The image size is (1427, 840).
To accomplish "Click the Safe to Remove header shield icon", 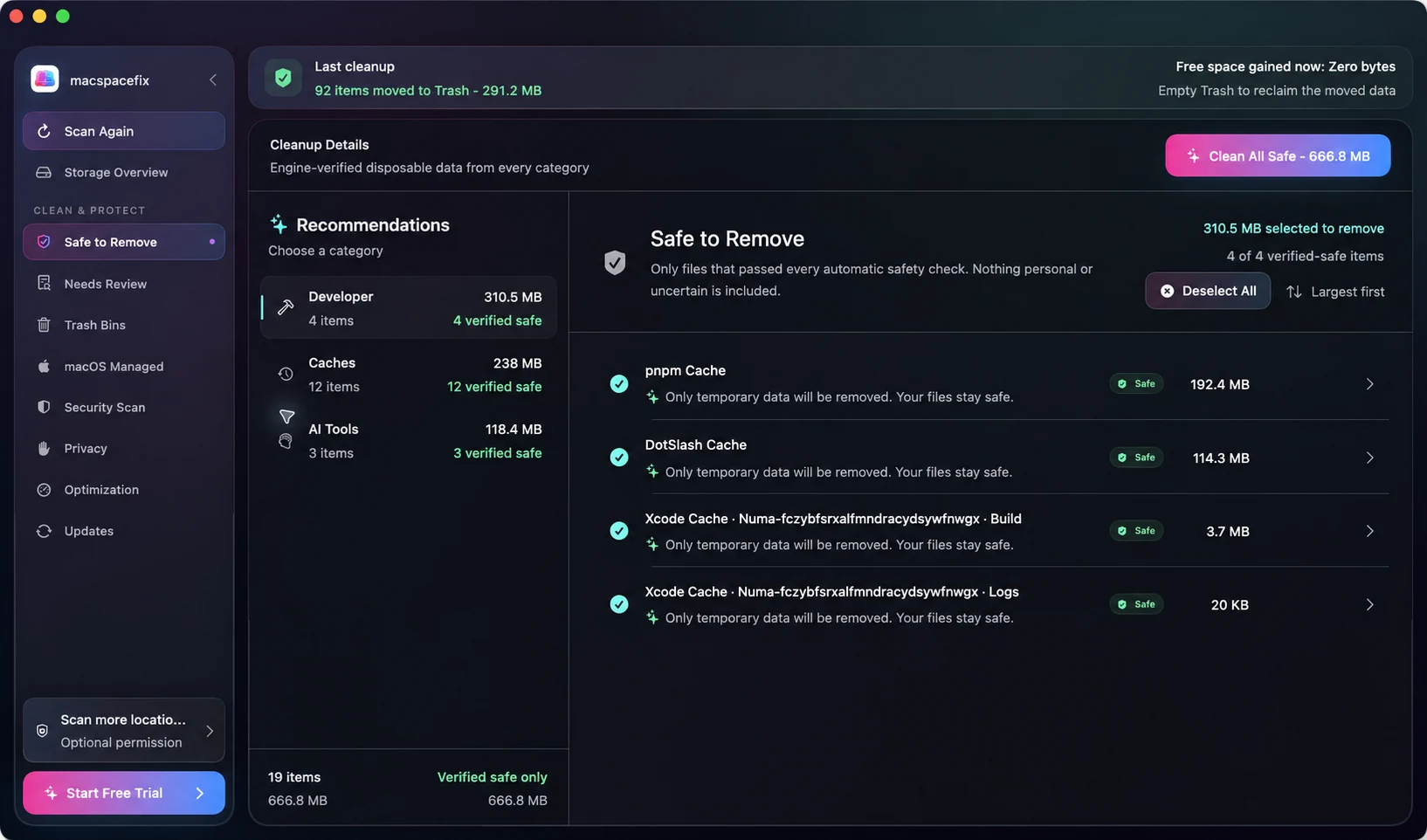I will [615, 262].
